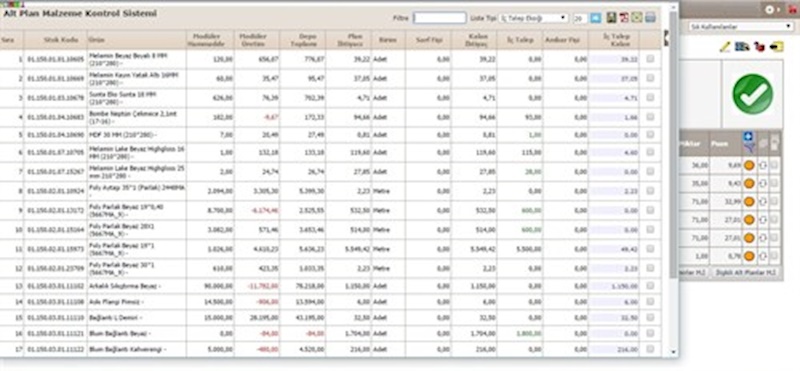Tick the checkbox for row 5 MDF 30 MM

tap(650, 135)
